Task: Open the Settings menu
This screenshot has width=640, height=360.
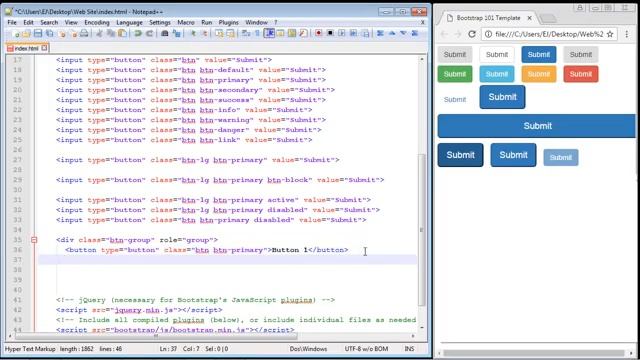Action: [x=160, y=22]
